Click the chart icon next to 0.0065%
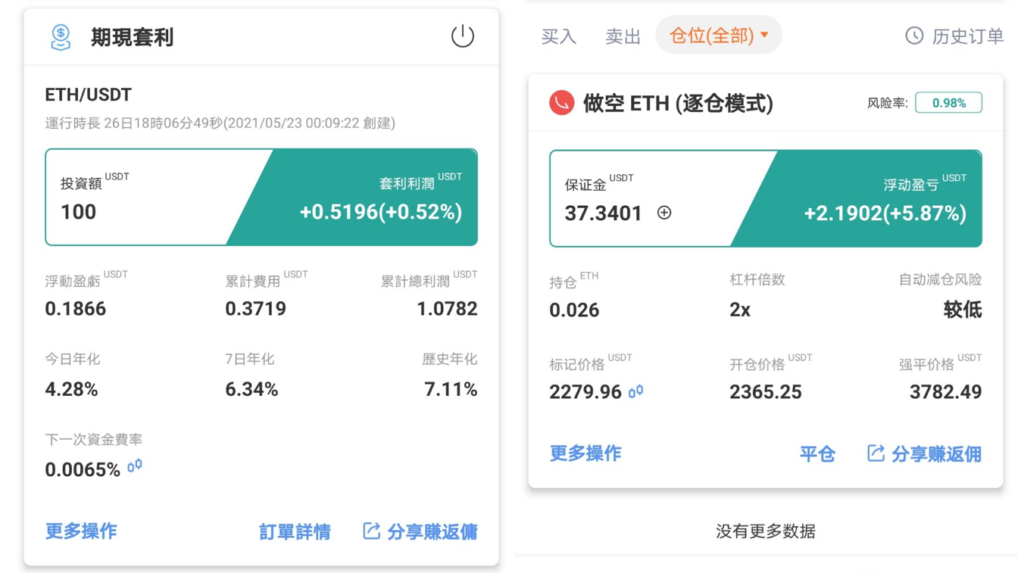The width and height of the screenshot is (1024, 573). (135, 467)
